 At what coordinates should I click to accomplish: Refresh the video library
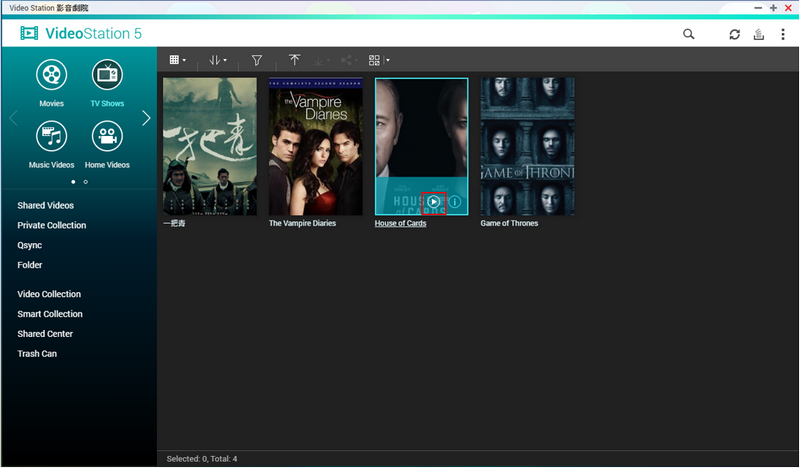pos(734,34)
